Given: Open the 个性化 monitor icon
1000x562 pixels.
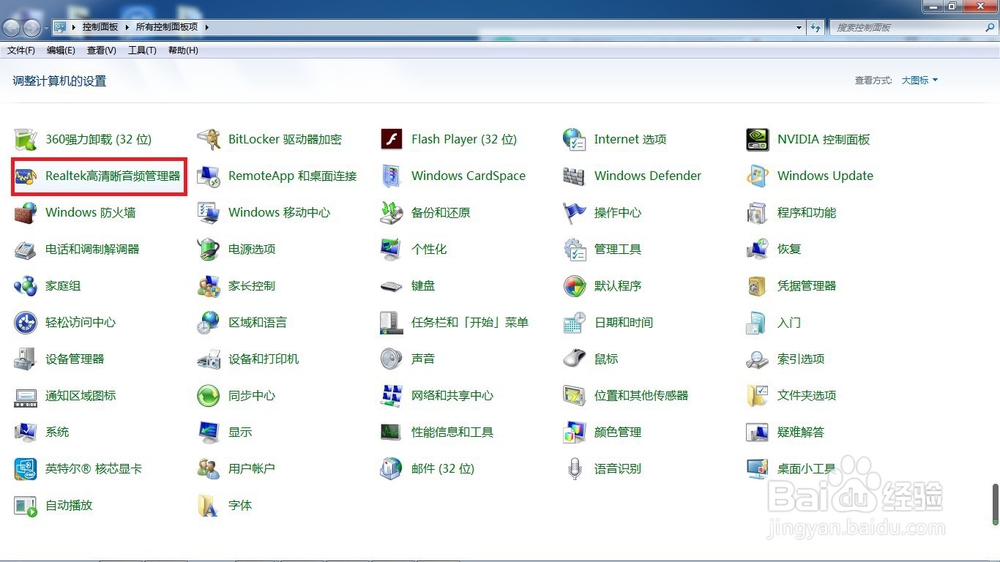Looking at the screenshot, I should tap(391, 249).
